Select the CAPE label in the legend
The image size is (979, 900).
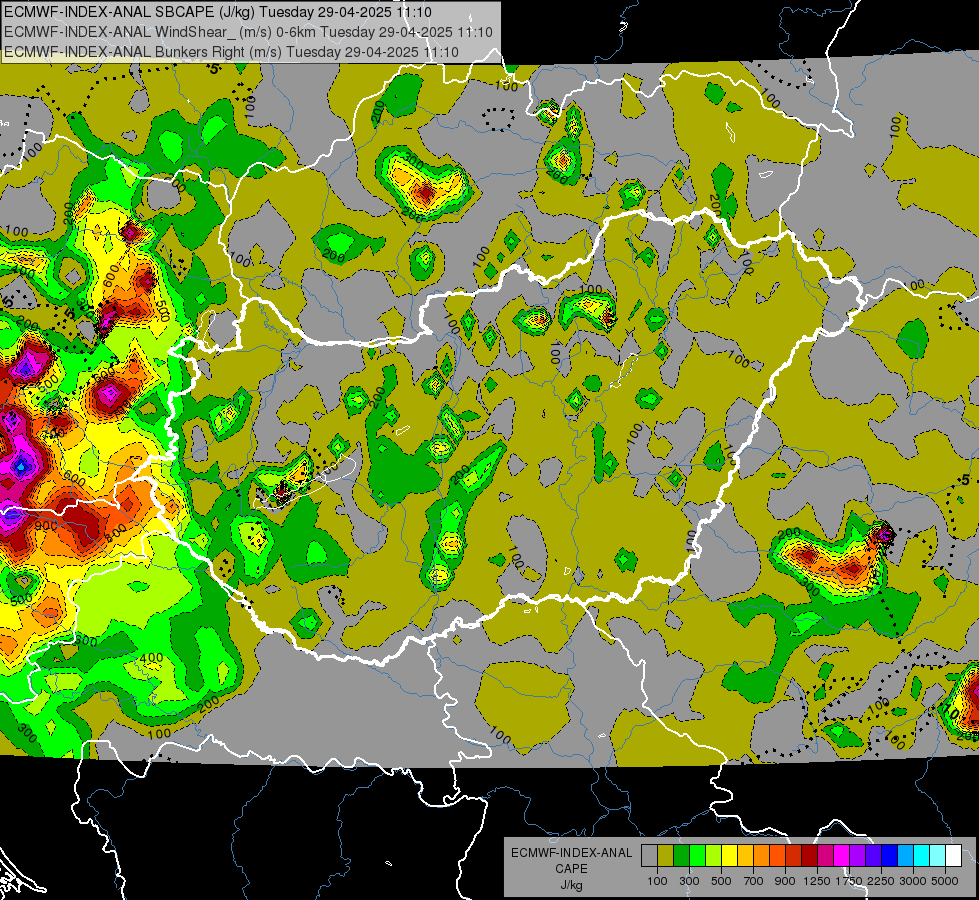[571, 869]
